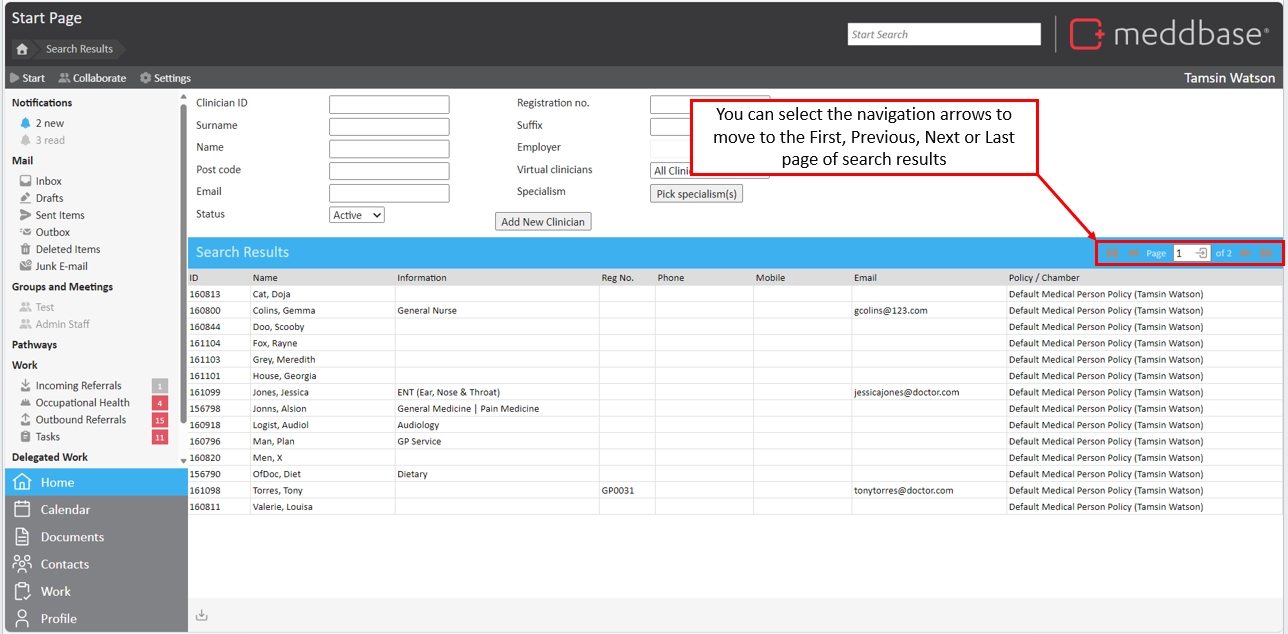Switch to the Calendar tab in sidebar
Image resolution: width=1288 pixels, height=634 pixels.
pyautogui.click(x=65, y=510)
